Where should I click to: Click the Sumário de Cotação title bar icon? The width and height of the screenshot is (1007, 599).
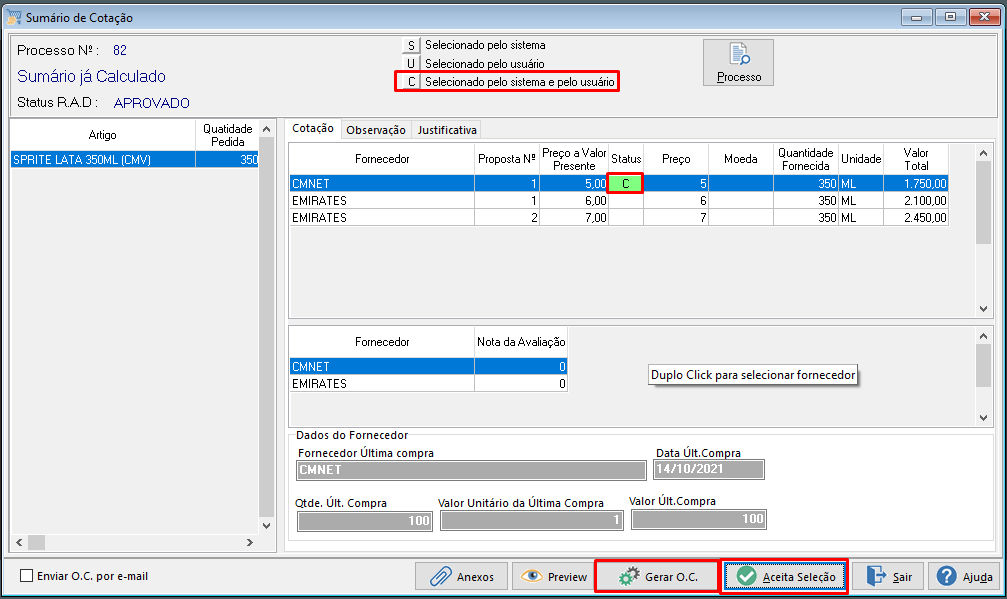click(x=13, y=17)
